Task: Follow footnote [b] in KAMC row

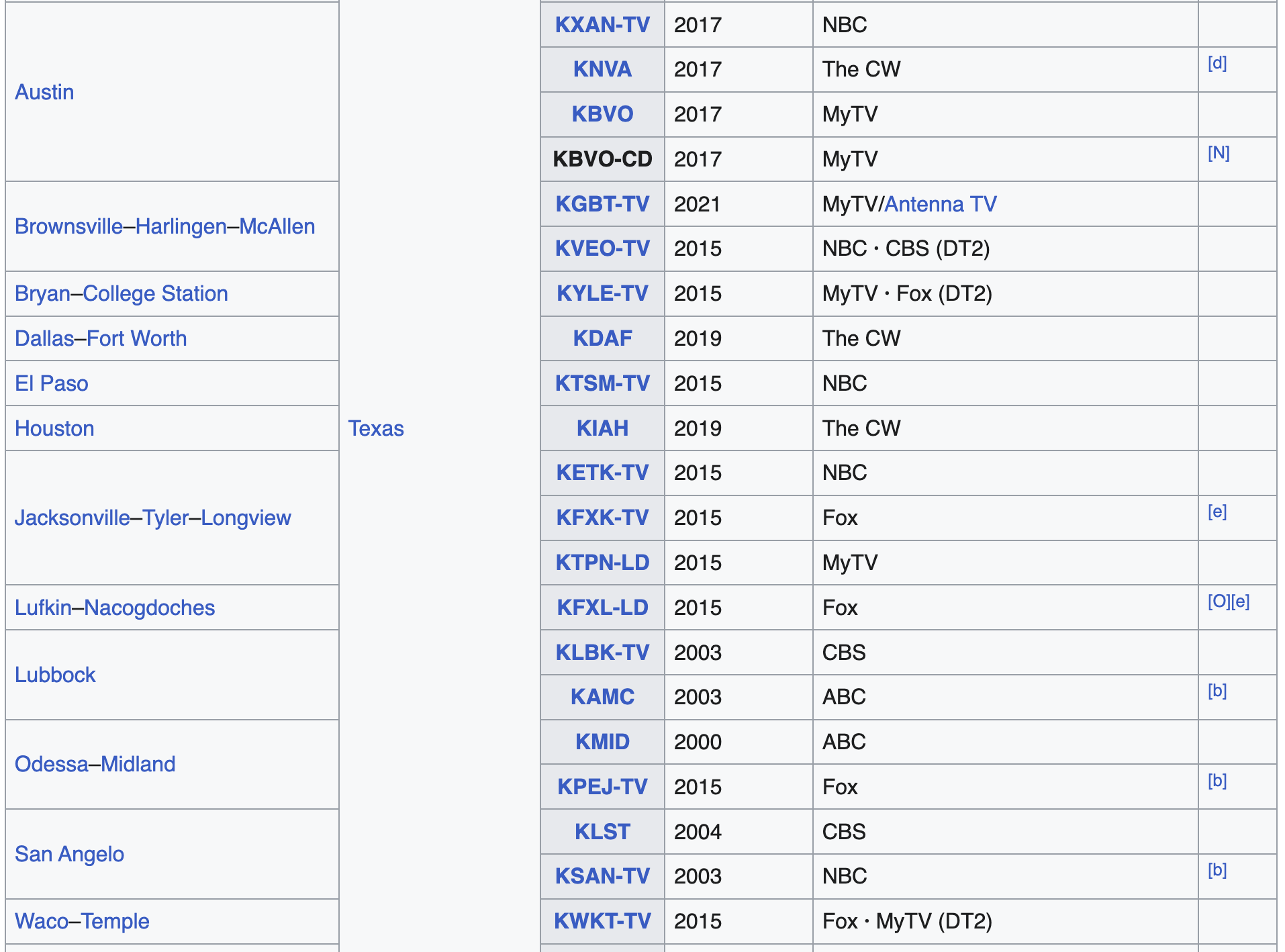Action: pyautogui.click(x=1217, y=691)
